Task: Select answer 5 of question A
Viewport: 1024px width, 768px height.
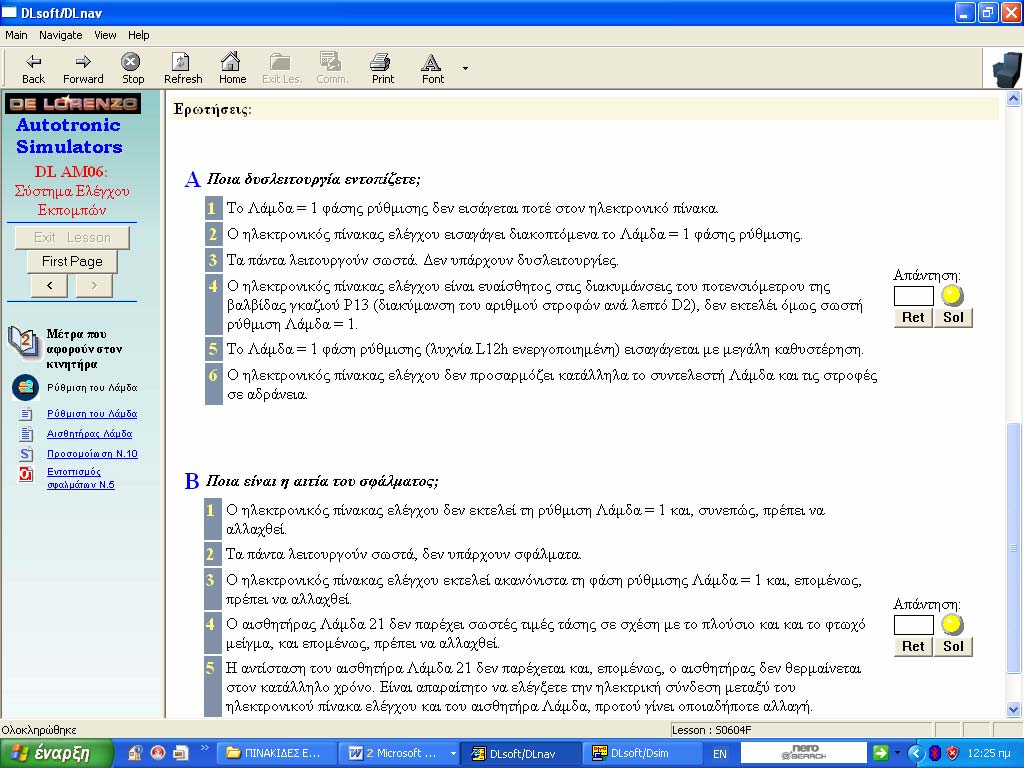Action: tap(213, 349)
